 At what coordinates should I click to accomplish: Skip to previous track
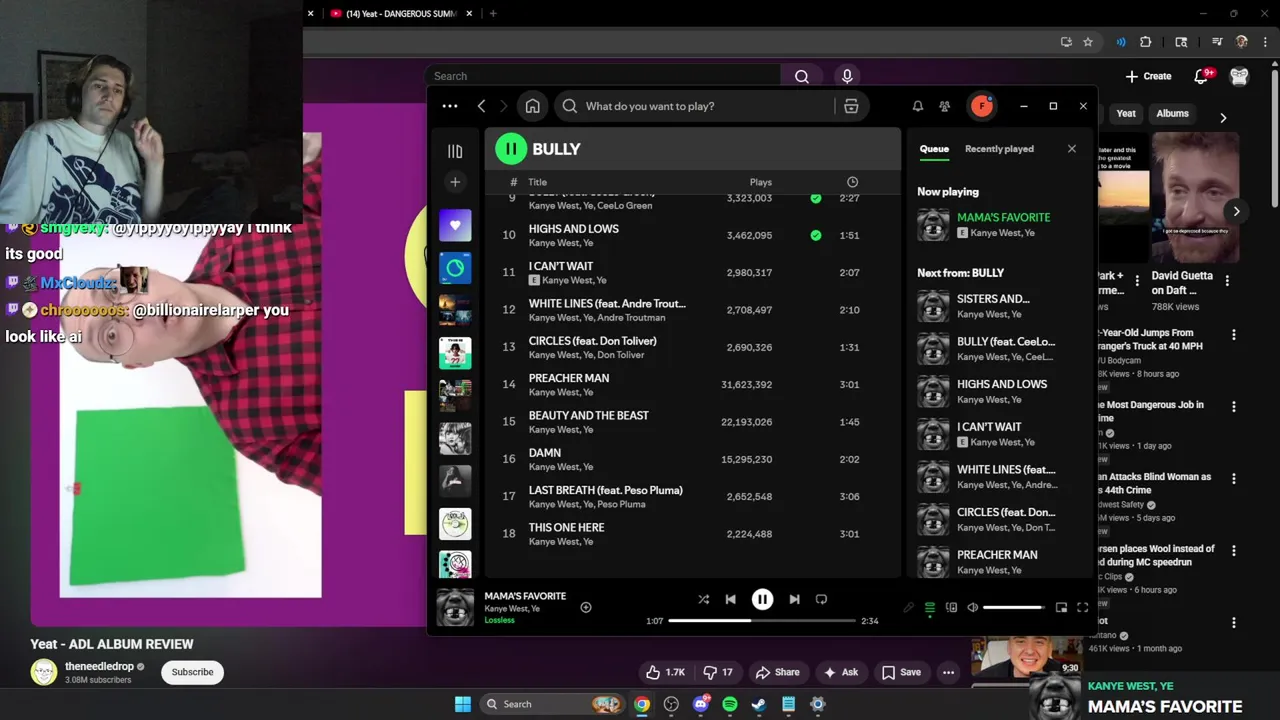(730, 599)
